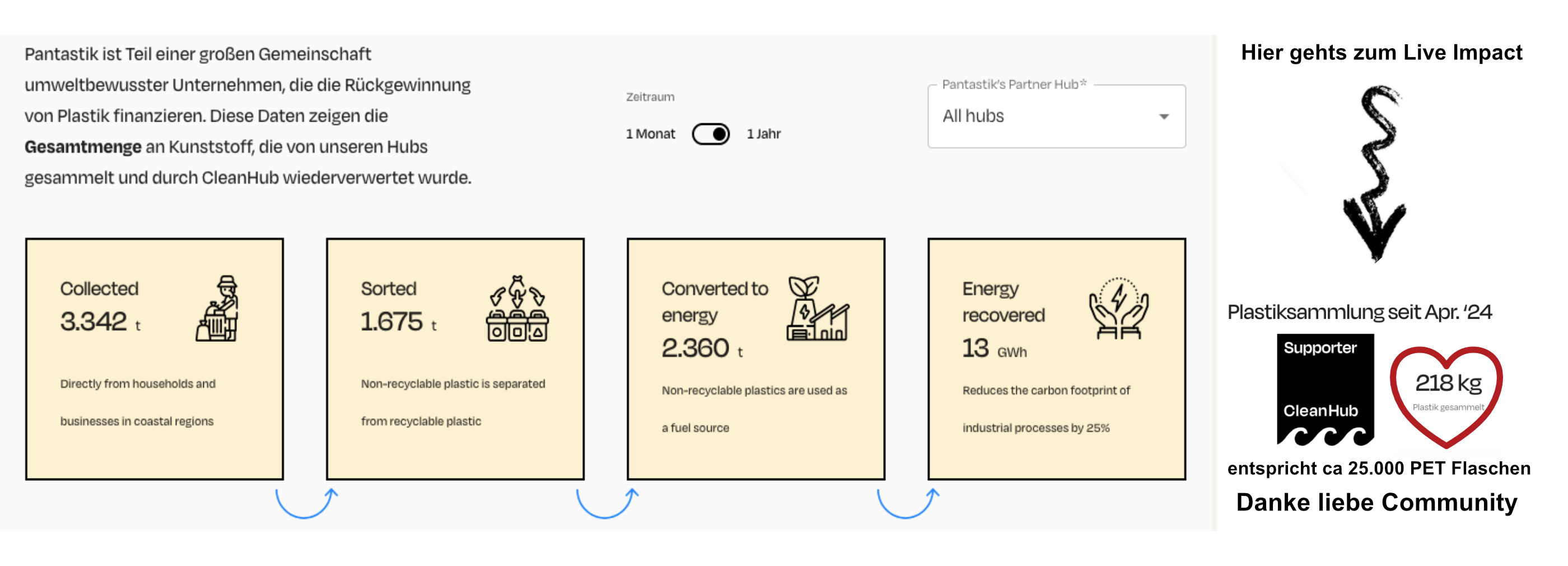Open the Pantastik's Partner Hub dropdown

pos(1056,117)
